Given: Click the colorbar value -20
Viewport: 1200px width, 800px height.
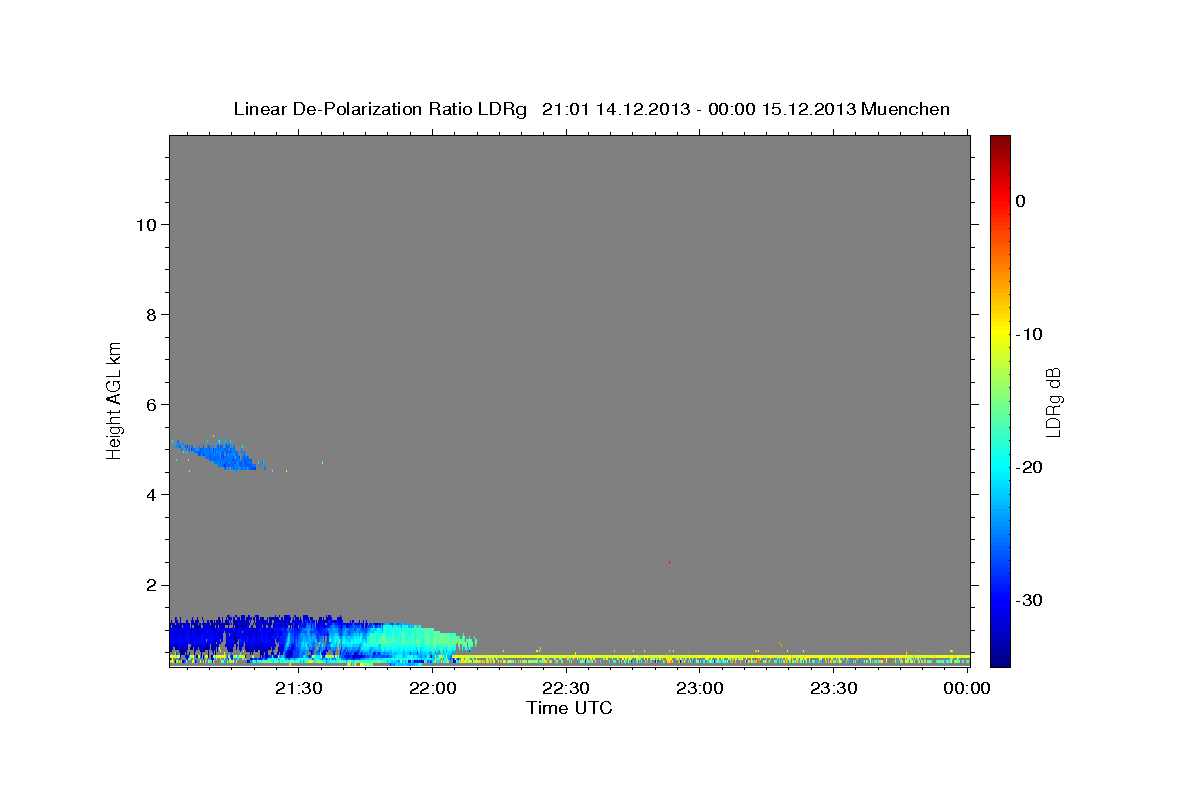Looking at the screenshot, I should point(1028,467).
